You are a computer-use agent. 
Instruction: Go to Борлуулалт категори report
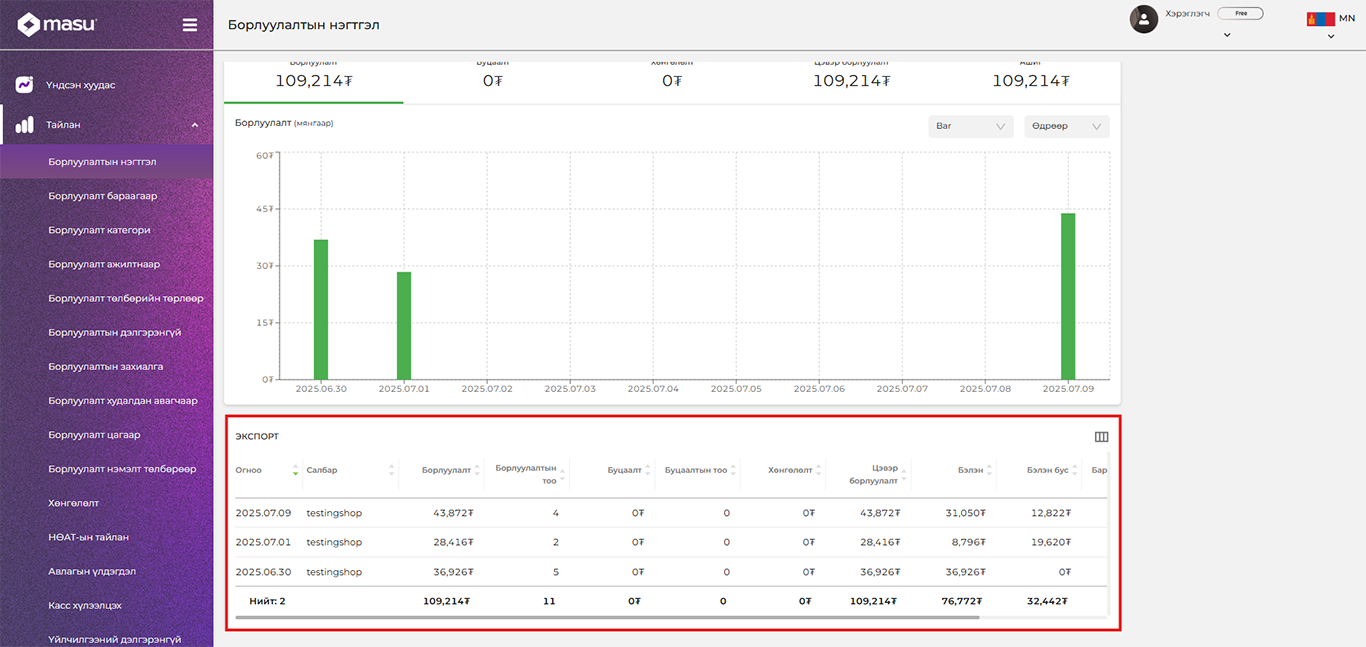(99, 230)
